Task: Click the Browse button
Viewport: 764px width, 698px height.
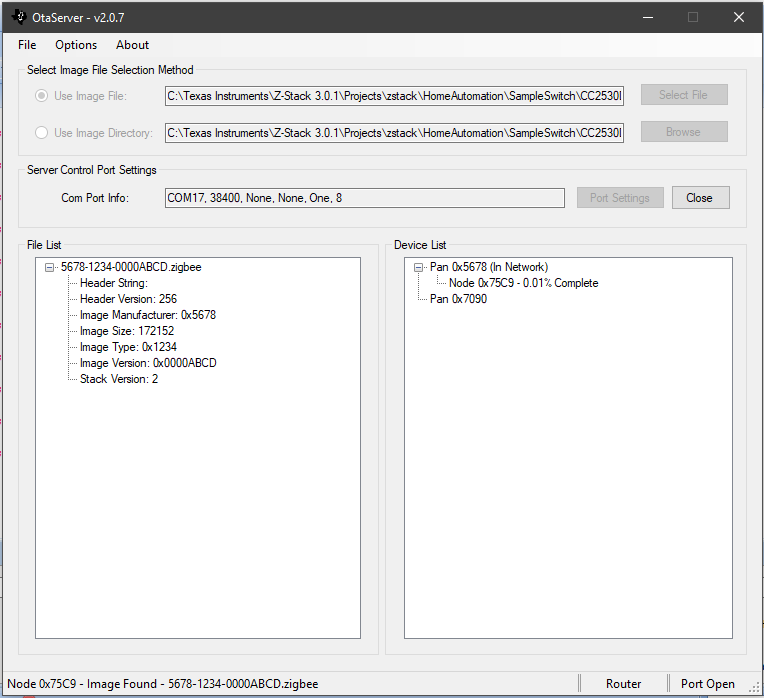Action: pos(684,132)
